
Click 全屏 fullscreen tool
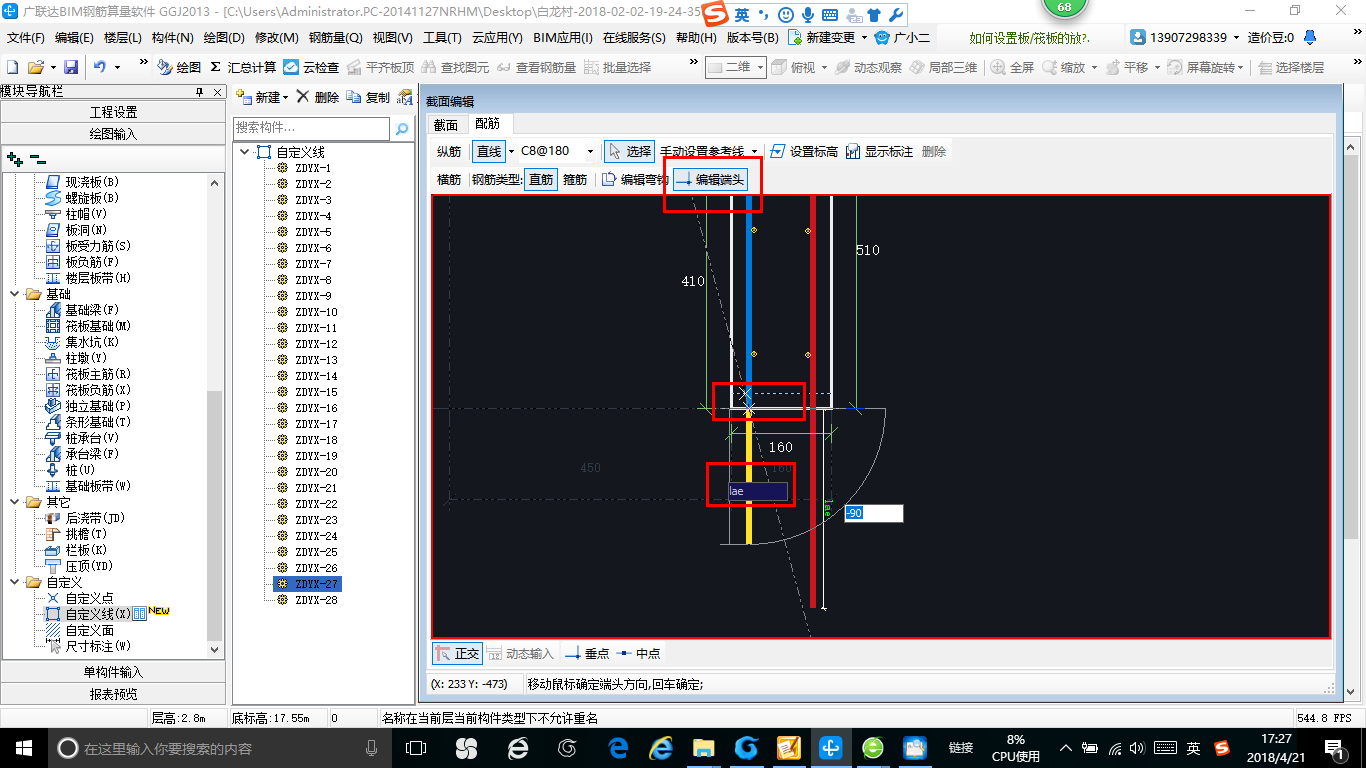(x=1012, y=67)
